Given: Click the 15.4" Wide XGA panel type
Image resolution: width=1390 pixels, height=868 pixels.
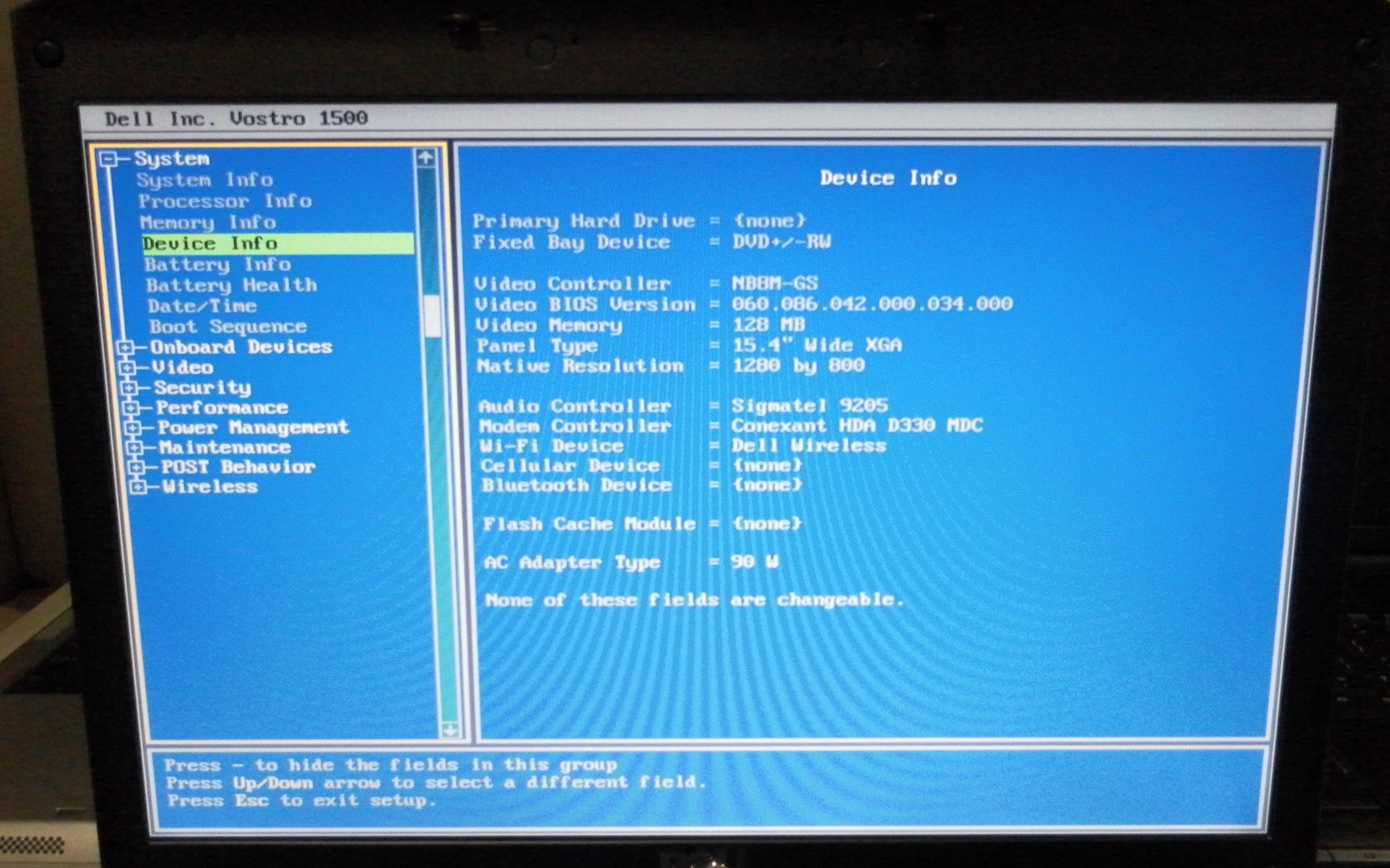Looking at the screenshot, I should tap(817, 345).
